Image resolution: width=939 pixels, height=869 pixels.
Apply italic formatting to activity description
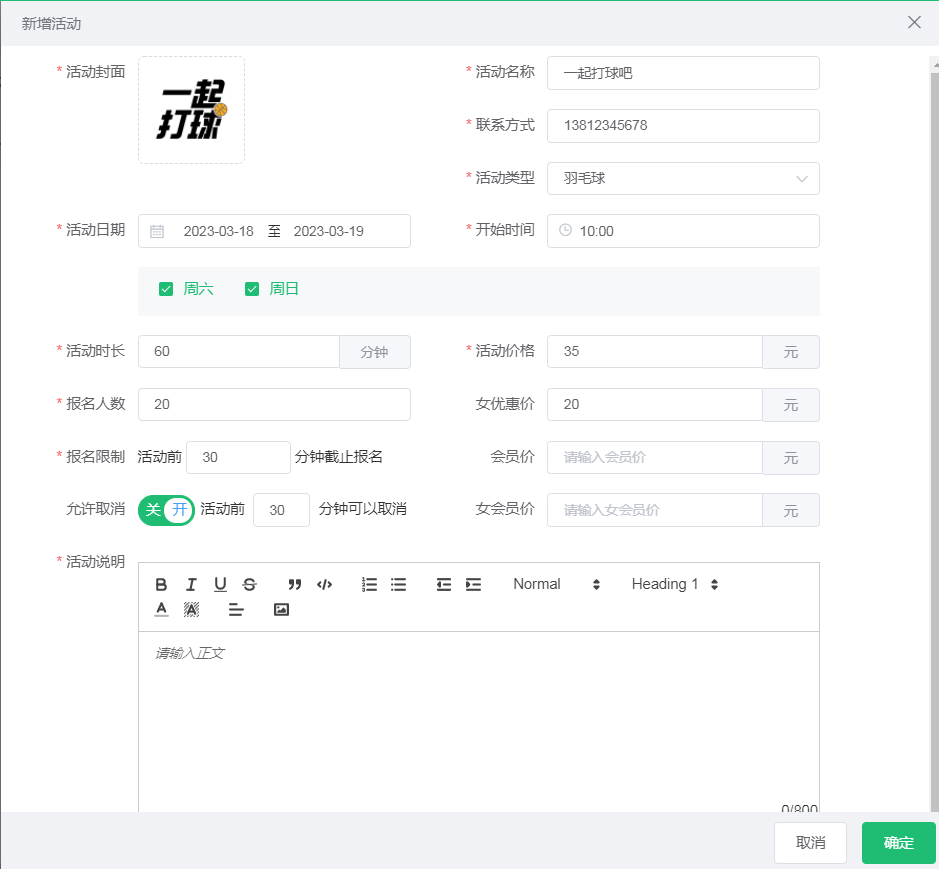point(191,584)
